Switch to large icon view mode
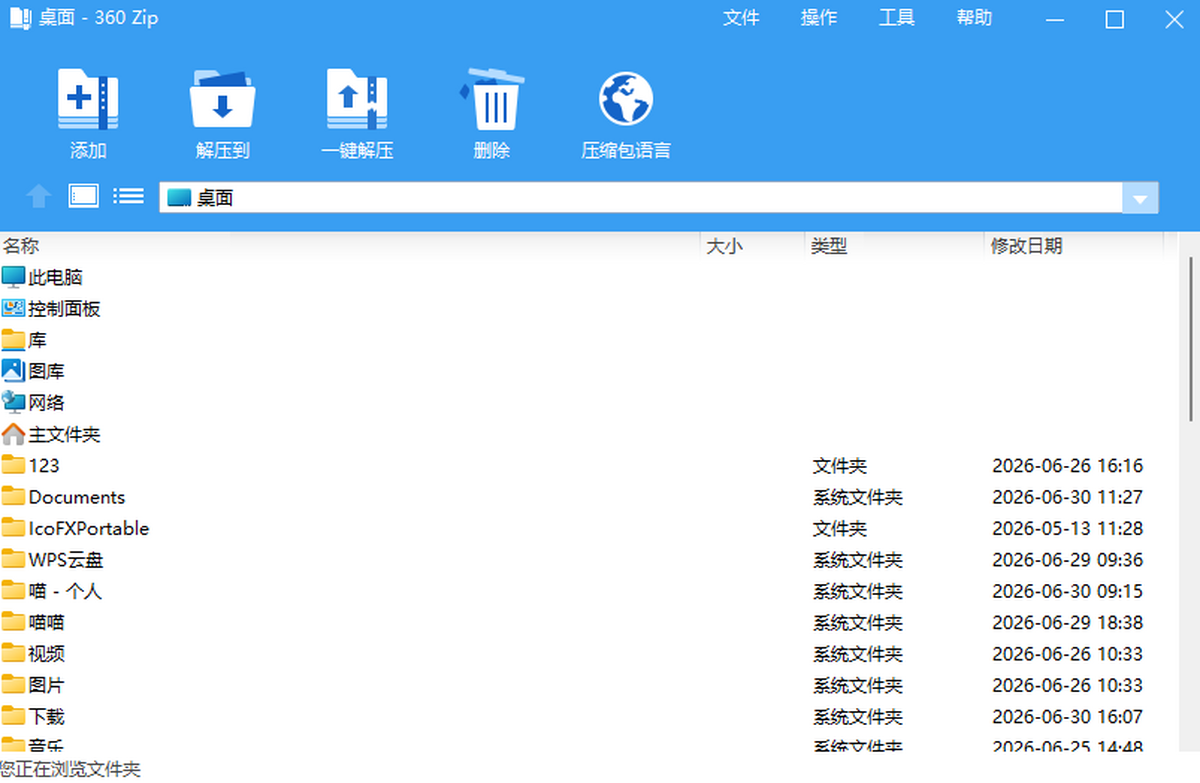 coord(84,196)
